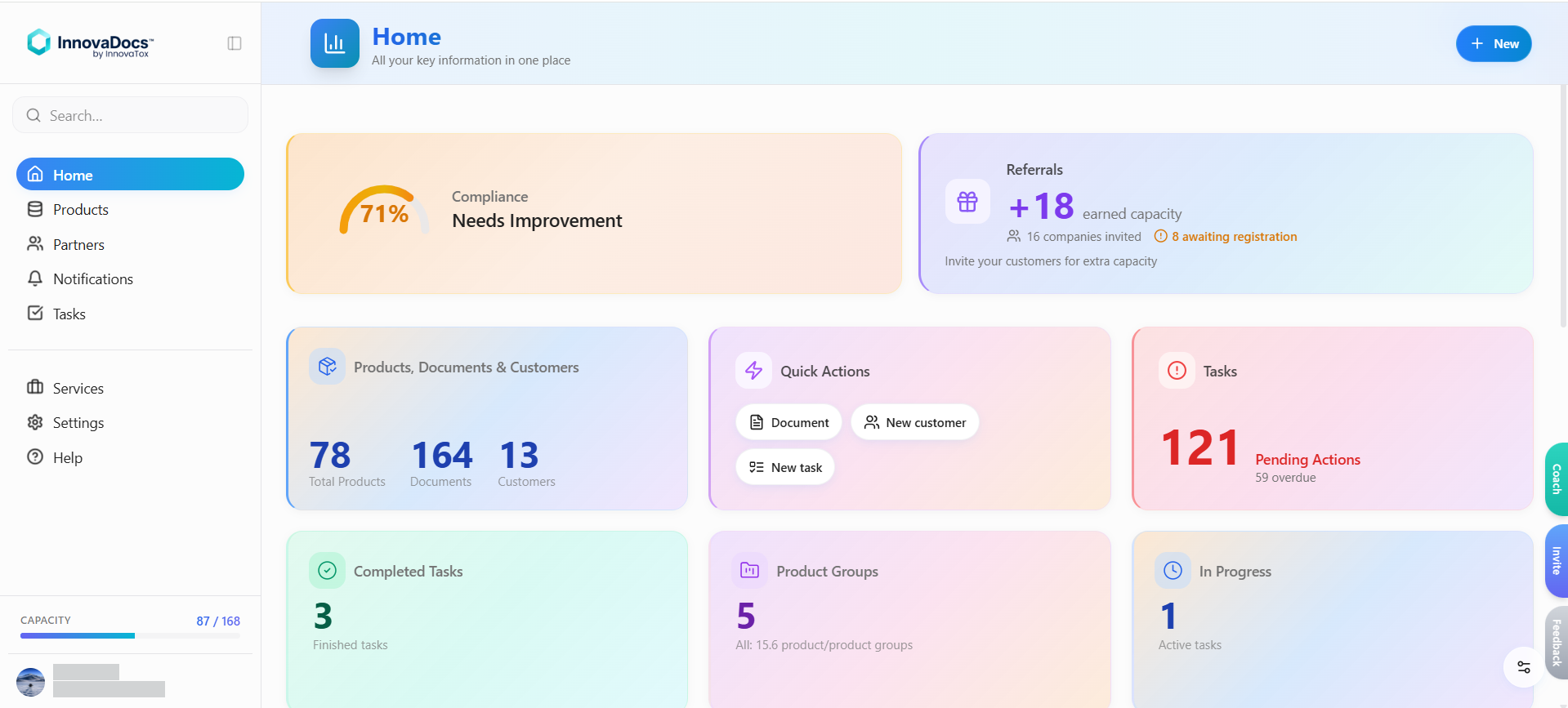
Task: Click the Tasks alert circle icon
Action: coord(1177,371)
